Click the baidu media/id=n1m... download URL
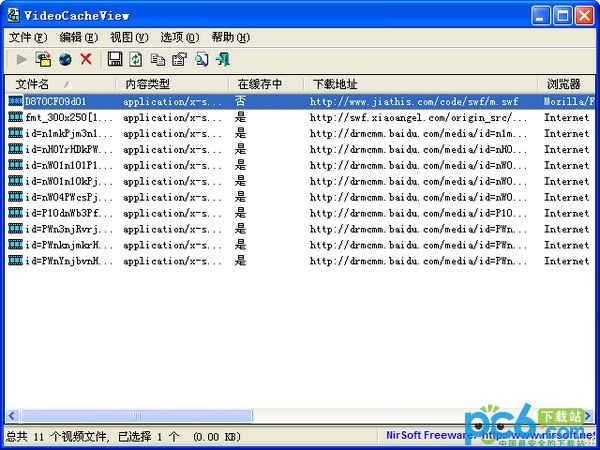 [419, 134]
